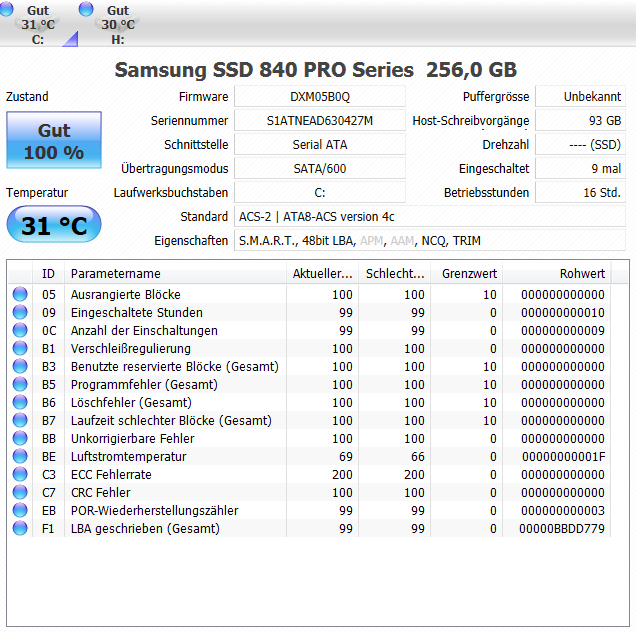Screen dimensions: 636x632
Task: Click Host-Schreibvorgänge value 93 GB
Action: (580, 120)
